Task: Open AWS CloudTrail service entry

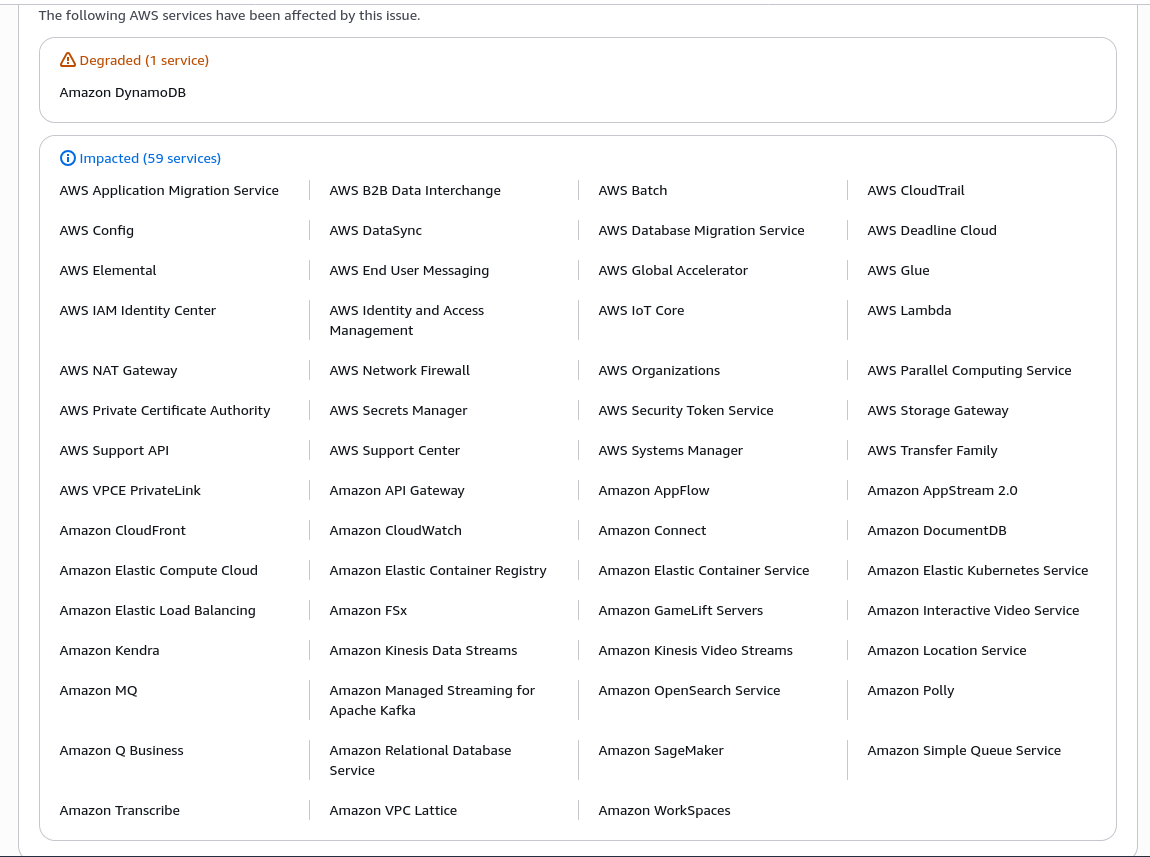Action: [x=915, y=190]
